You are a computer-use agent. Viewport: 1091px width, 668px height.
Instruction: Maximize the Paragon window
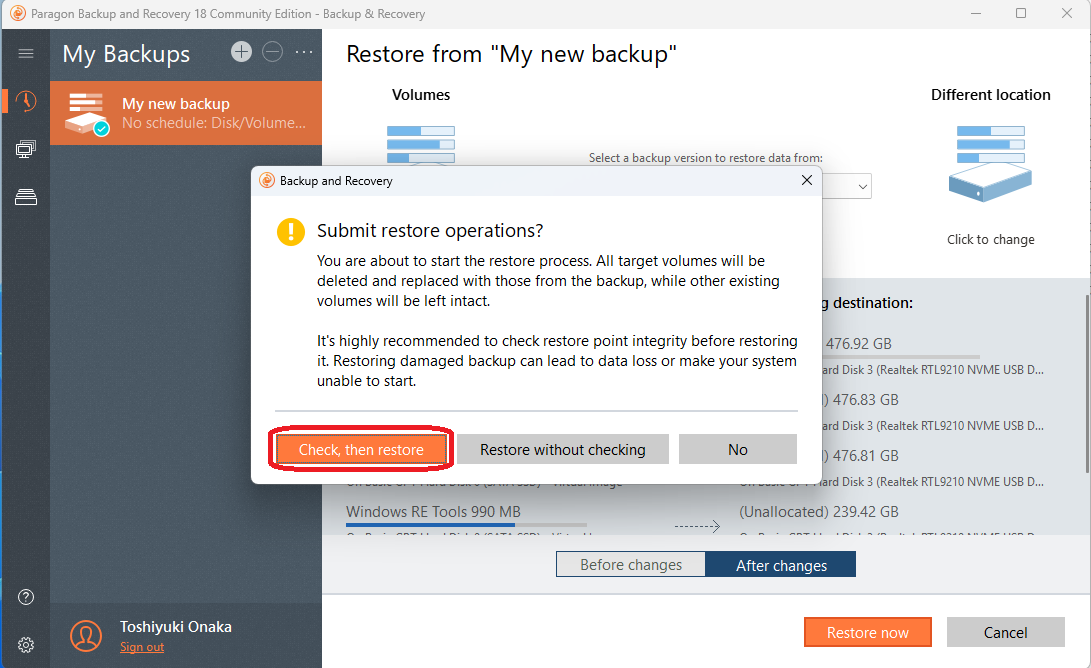[1021, 13]
